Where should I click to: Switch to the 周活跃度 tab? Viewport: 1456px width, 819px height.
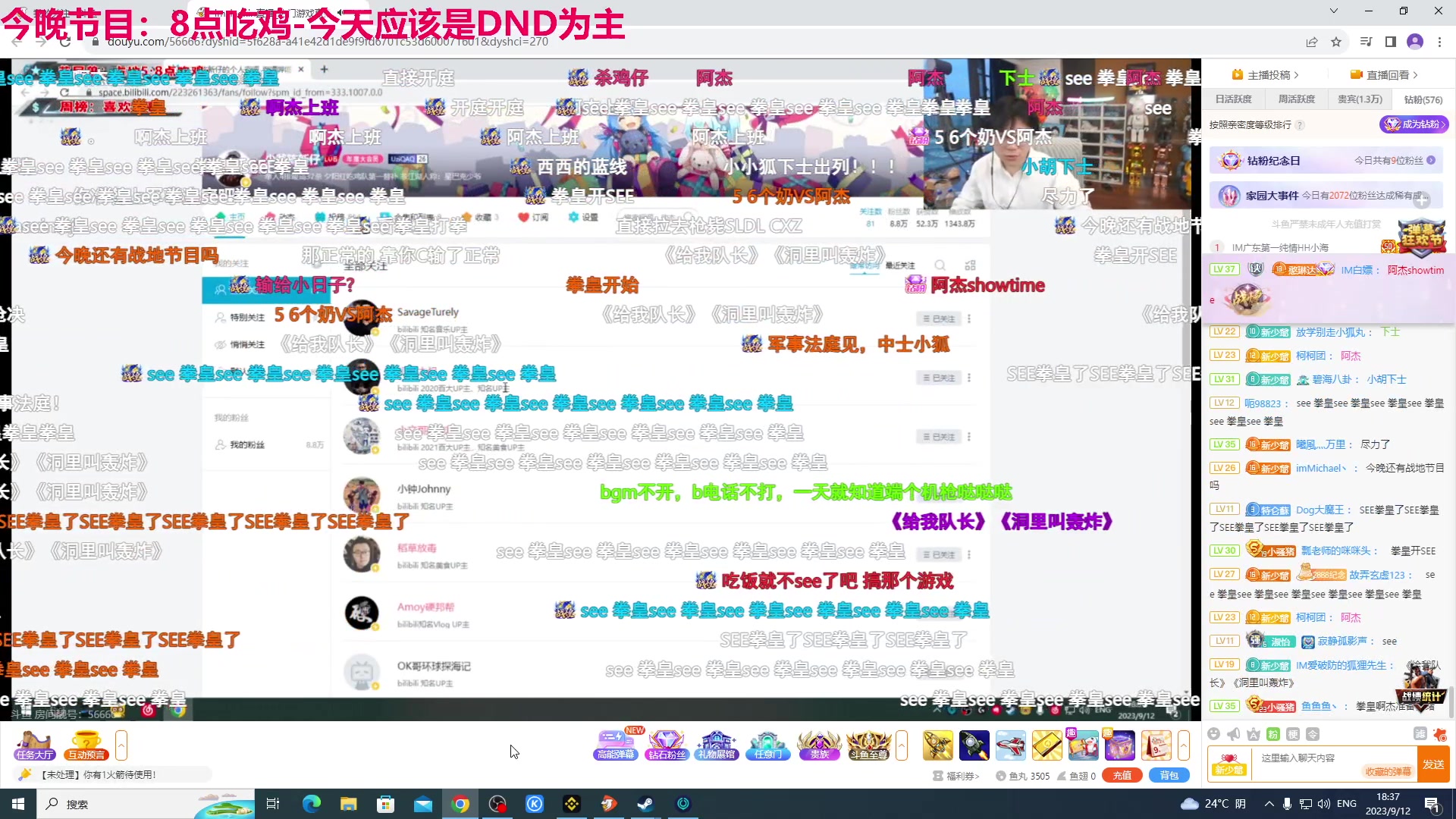(x=1297, y=99)
